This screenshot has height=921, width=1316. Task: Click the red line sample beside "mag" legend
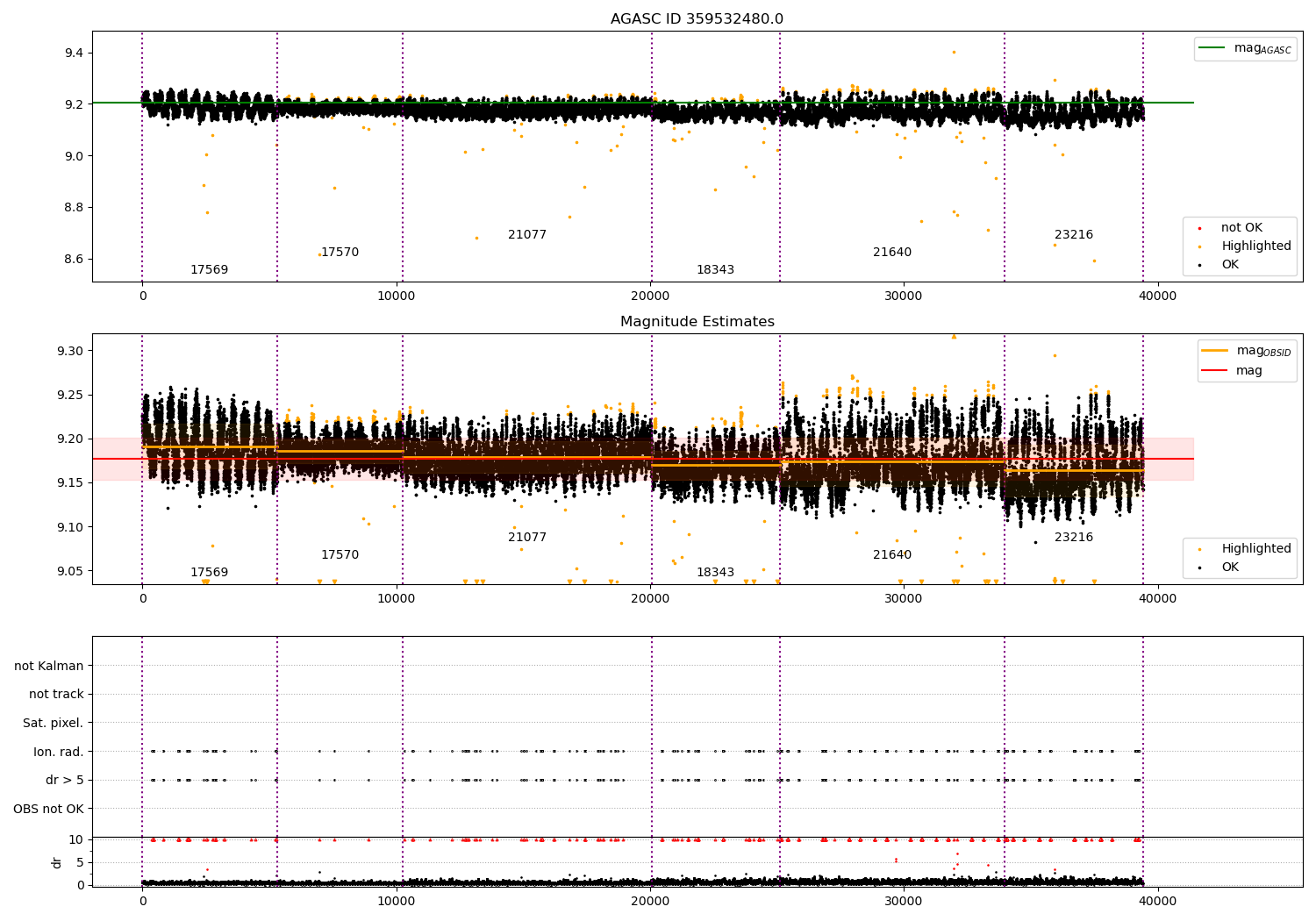coord(1215,371)
